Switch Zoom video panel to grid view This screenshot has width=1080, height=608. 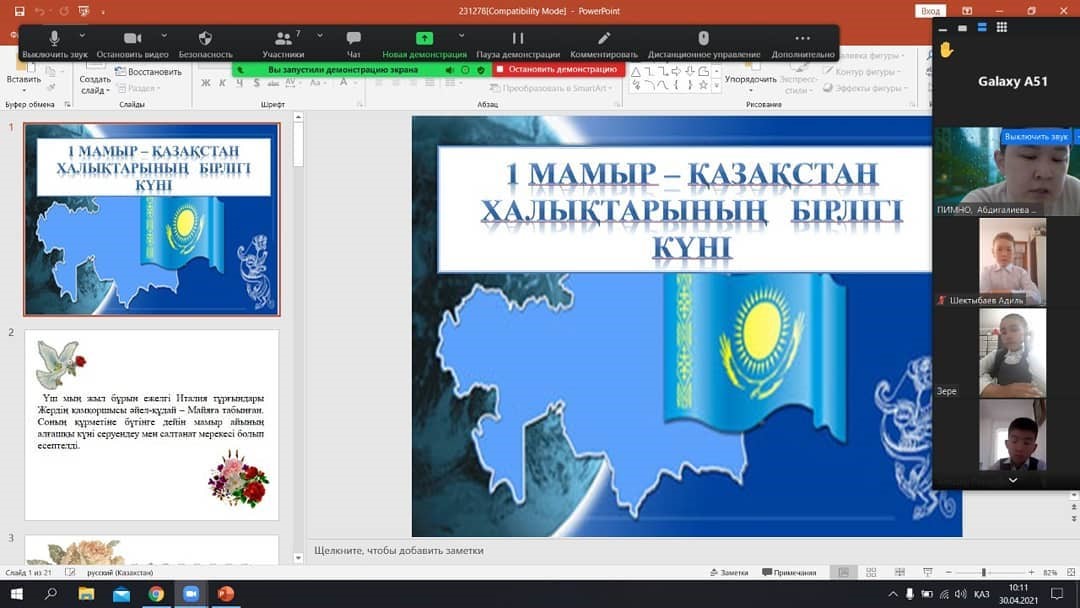click(x=1002, y=28)
